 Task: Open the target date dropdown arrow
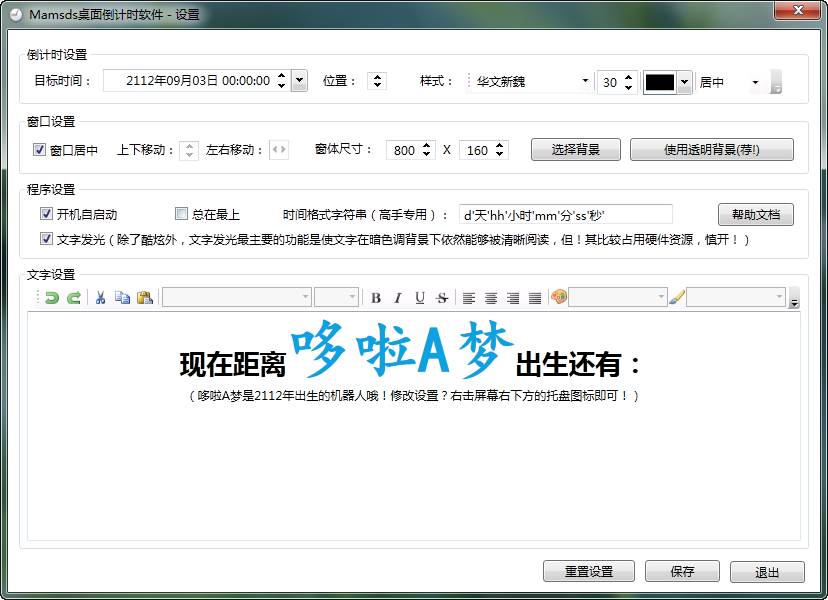(x=298, y=80)
